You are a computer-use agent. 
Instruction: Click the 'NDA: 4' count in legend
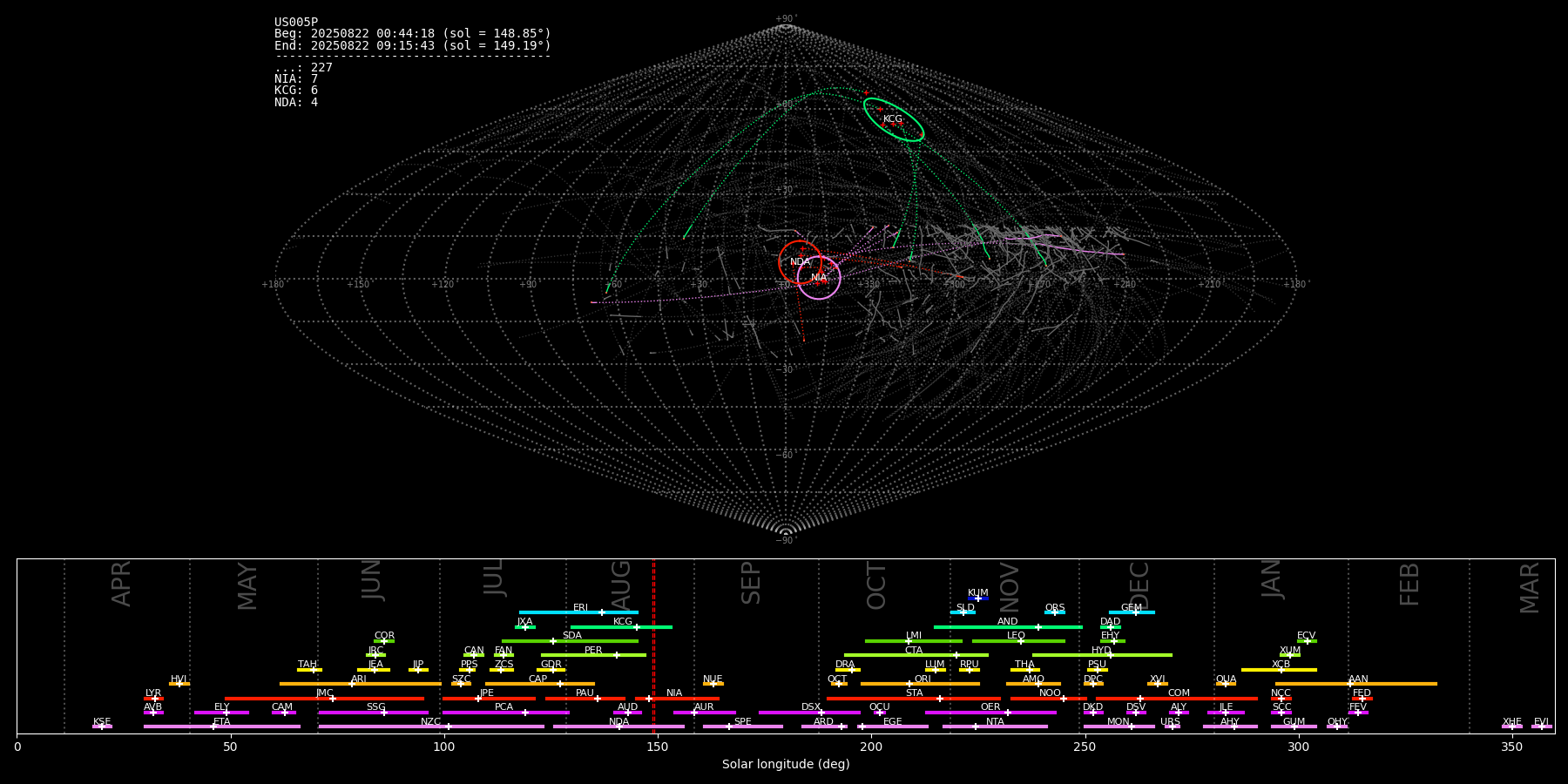(296, 103)
